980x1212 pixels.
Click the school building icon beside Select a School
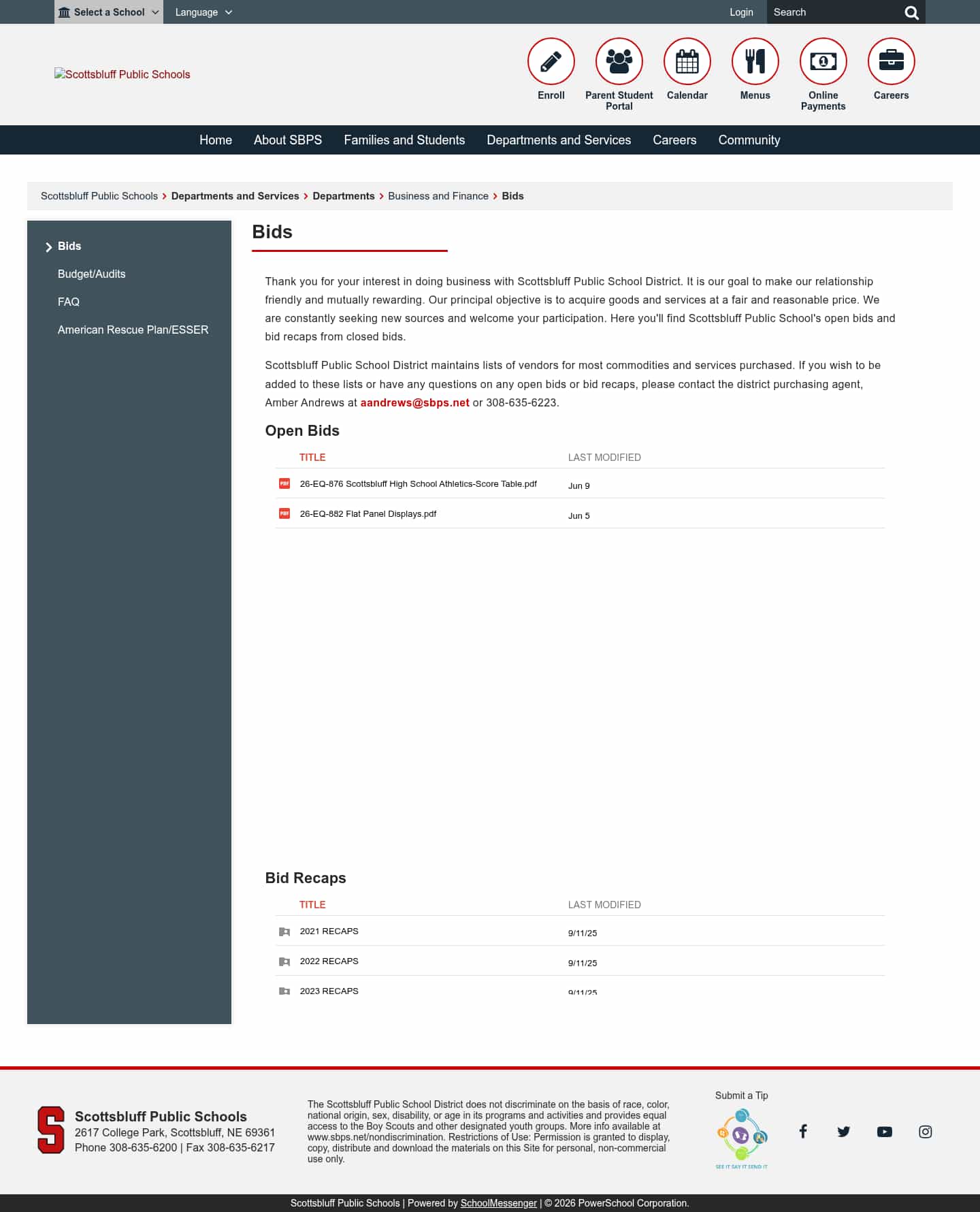pyautogui.click(x=64, y=12)
